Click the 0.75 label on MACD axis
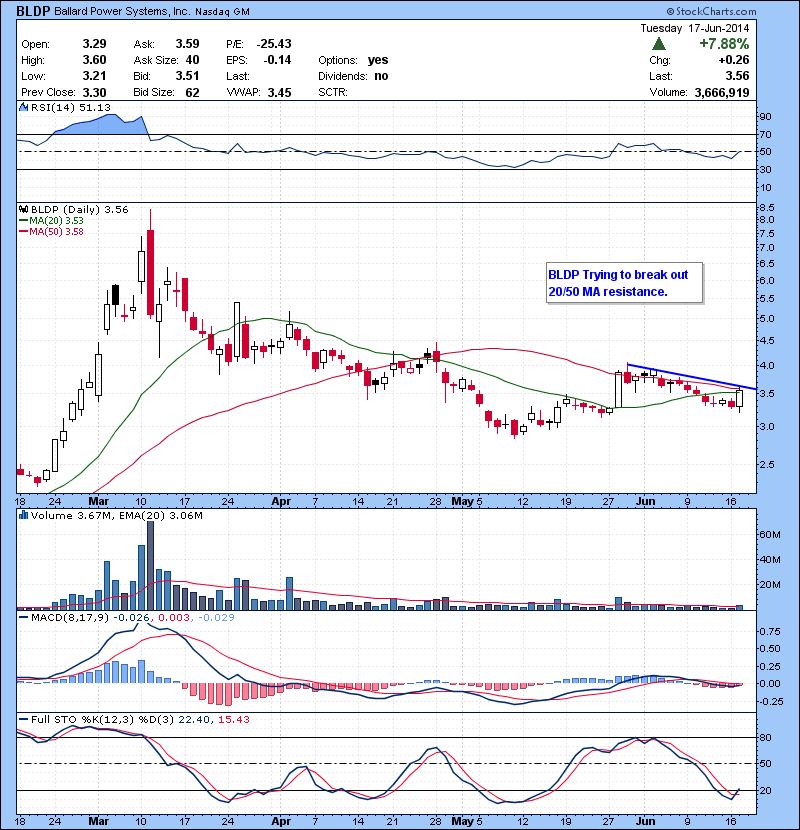 [770, 631]
